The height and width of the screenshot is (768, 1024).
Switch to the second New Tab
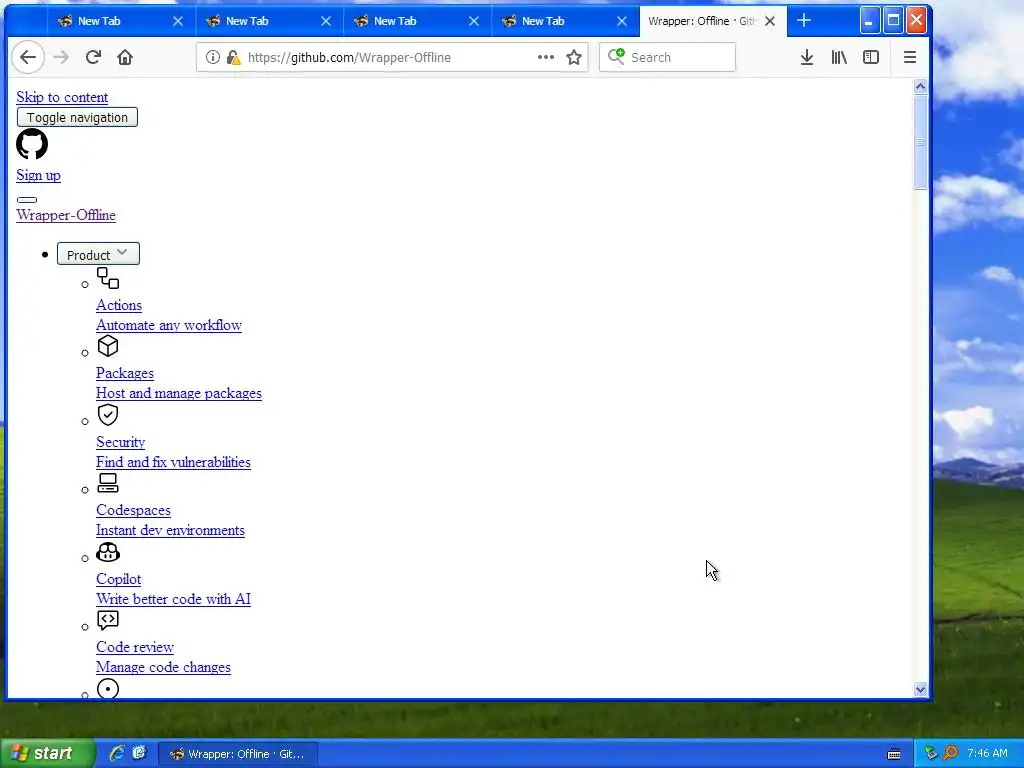269,21
